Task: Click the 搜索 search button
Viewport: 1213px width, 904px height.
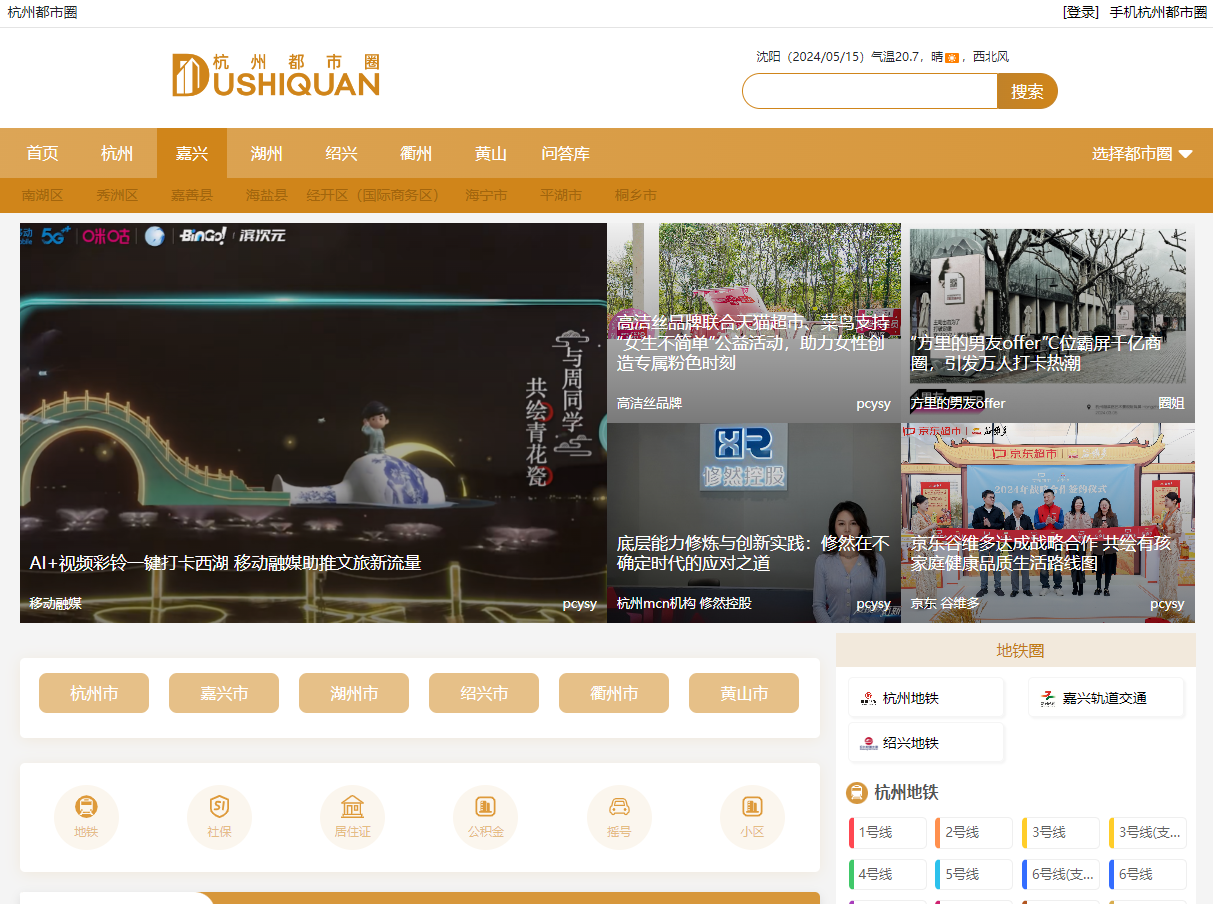Action: [x=1027, y=91]
